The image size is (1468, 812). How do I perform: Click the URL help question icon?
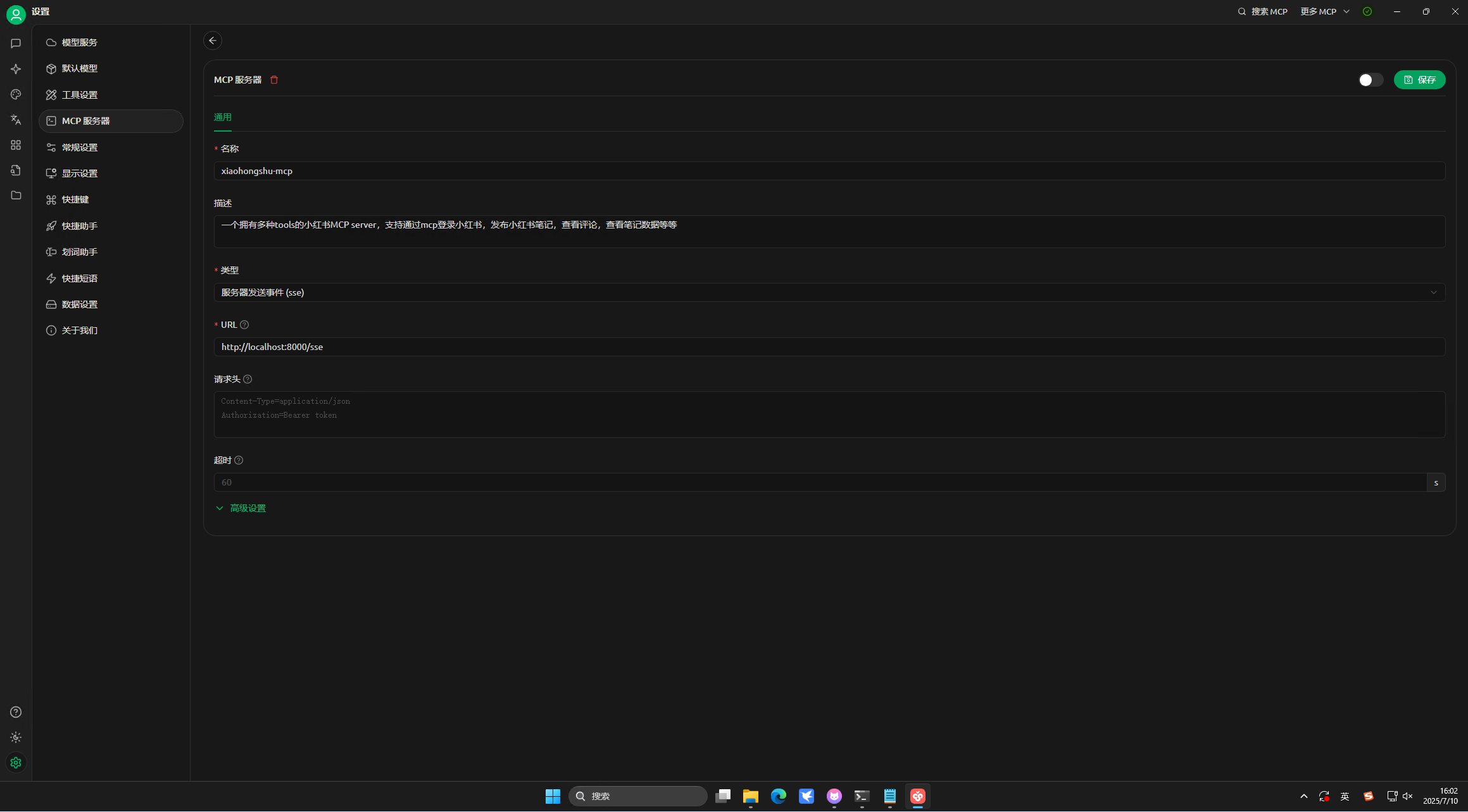244,325
